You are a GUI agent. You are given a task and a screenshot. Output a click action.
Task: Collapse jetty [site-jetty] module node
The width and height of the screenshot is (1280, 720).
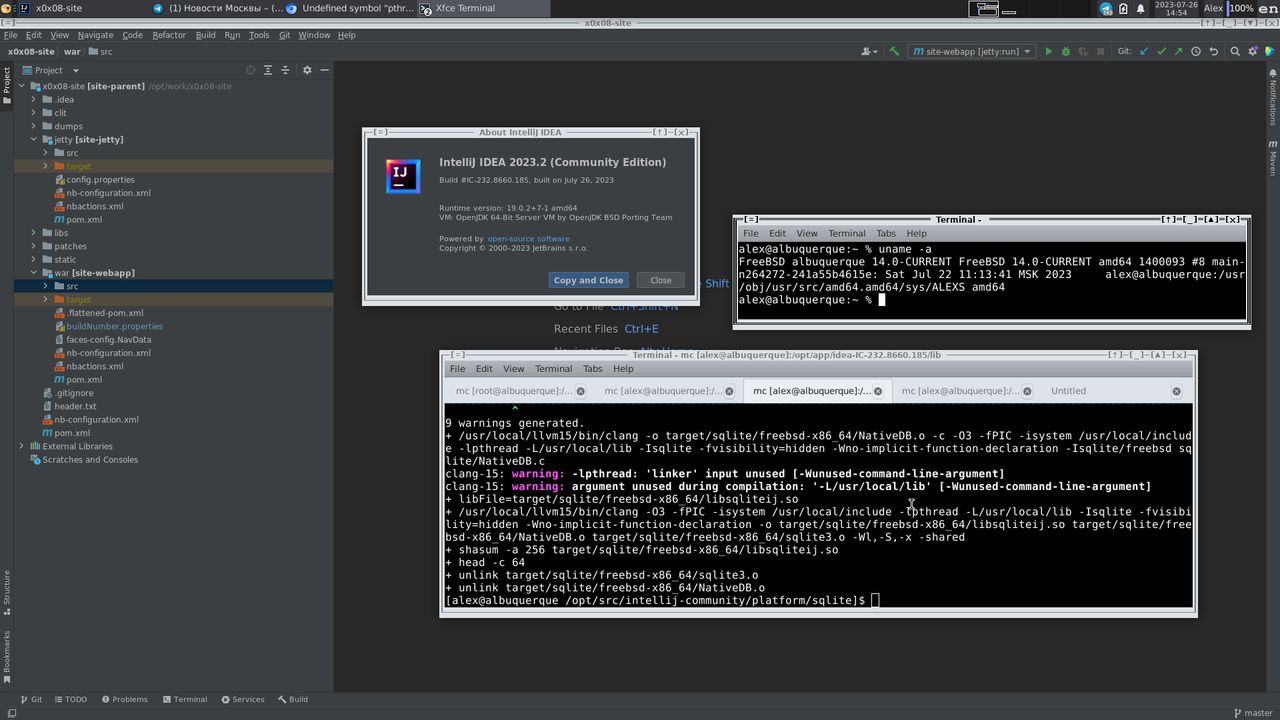34,139
